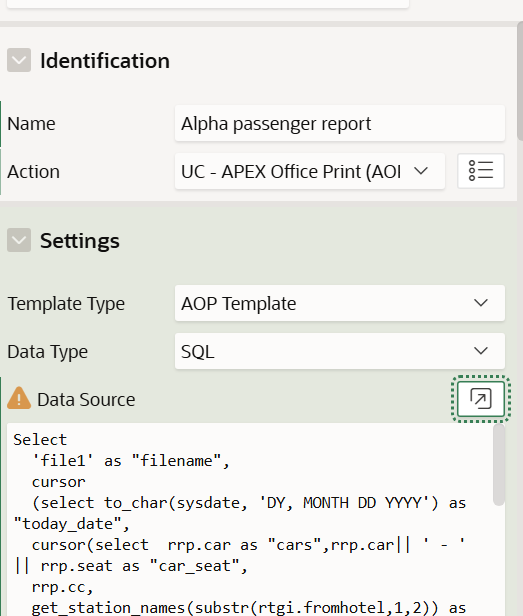Collapse the Settings section

coord(19,240)
